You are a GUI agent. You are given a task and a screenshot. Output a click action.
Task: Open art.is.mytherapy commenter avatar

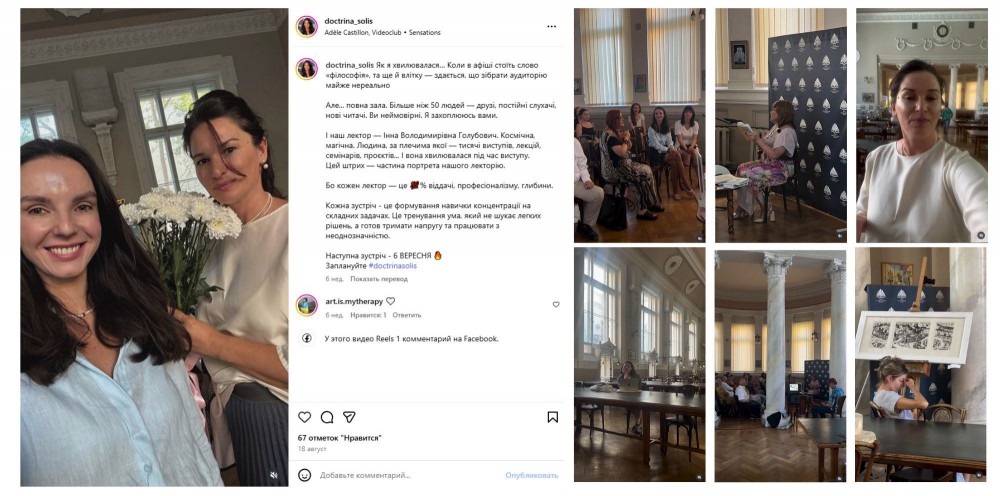tap(307, 305)
